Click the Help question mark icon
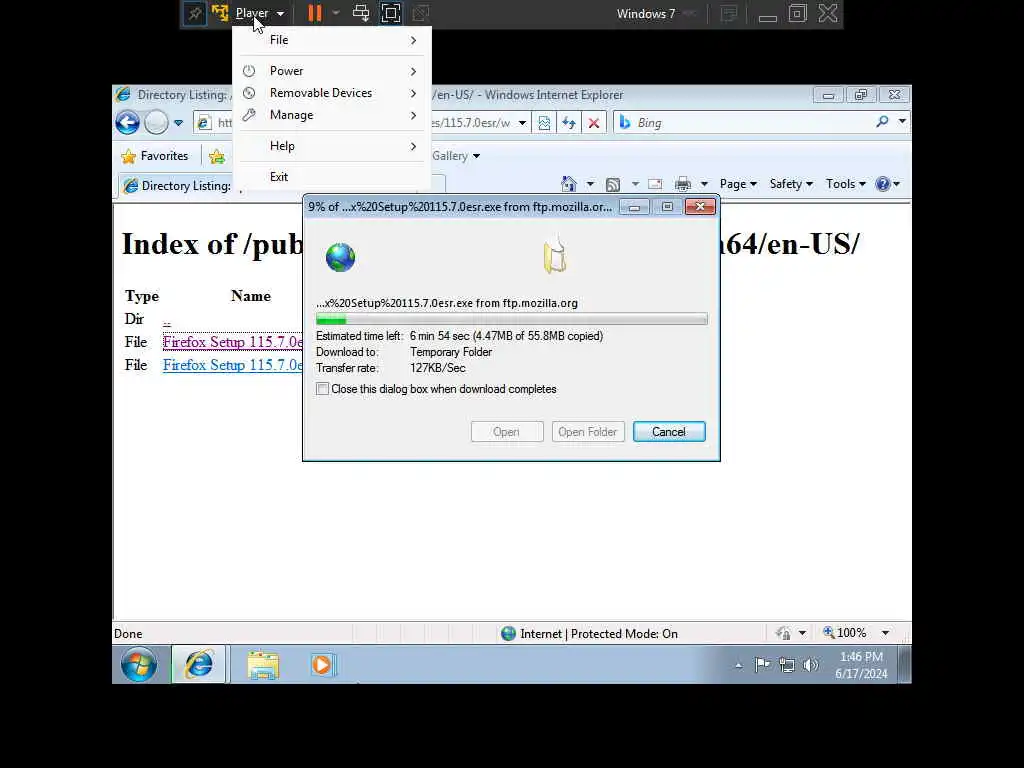 coord(883,184)
